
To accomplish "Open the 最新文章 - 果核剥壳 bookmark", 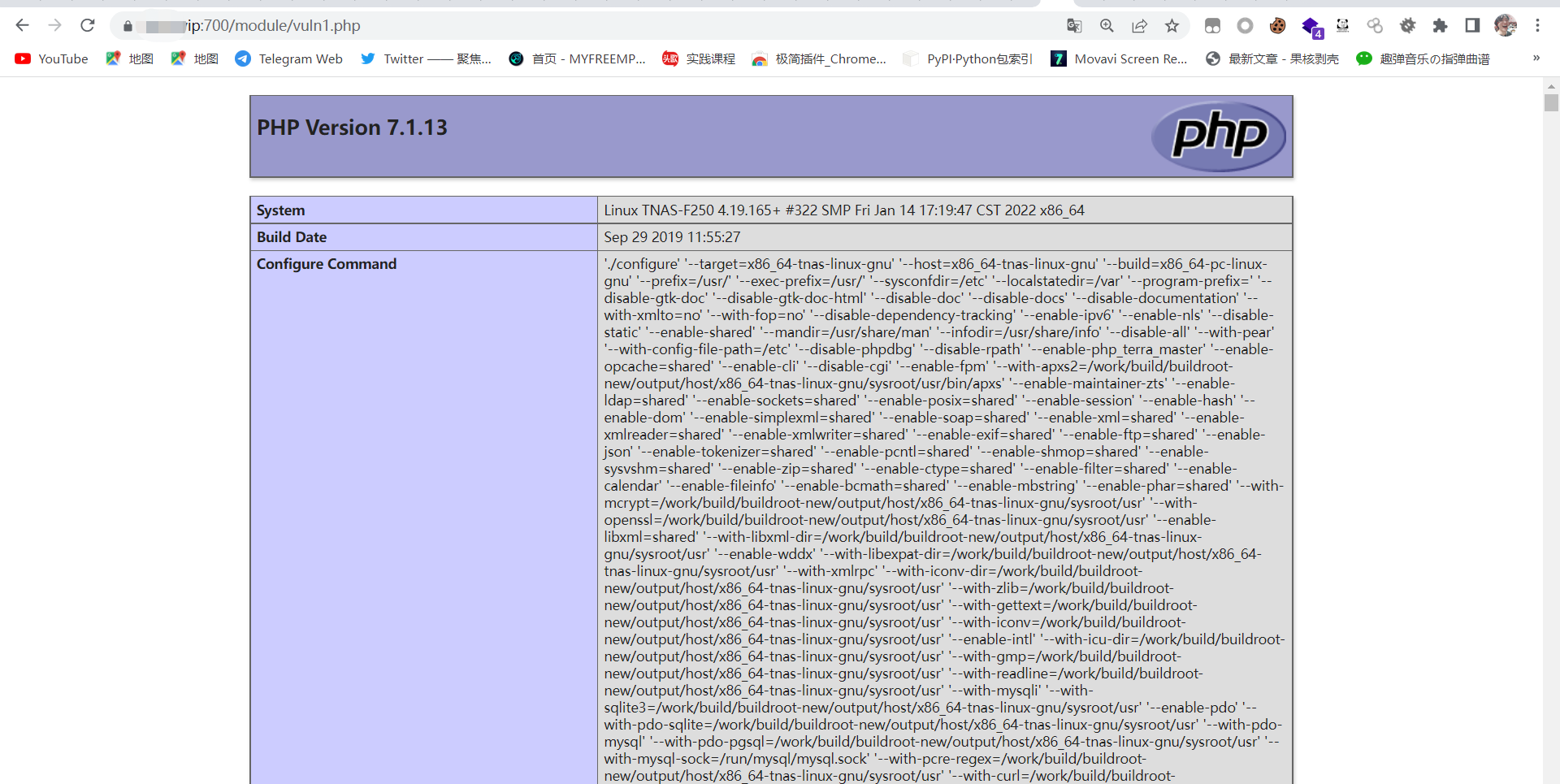I will point(1272,58).
